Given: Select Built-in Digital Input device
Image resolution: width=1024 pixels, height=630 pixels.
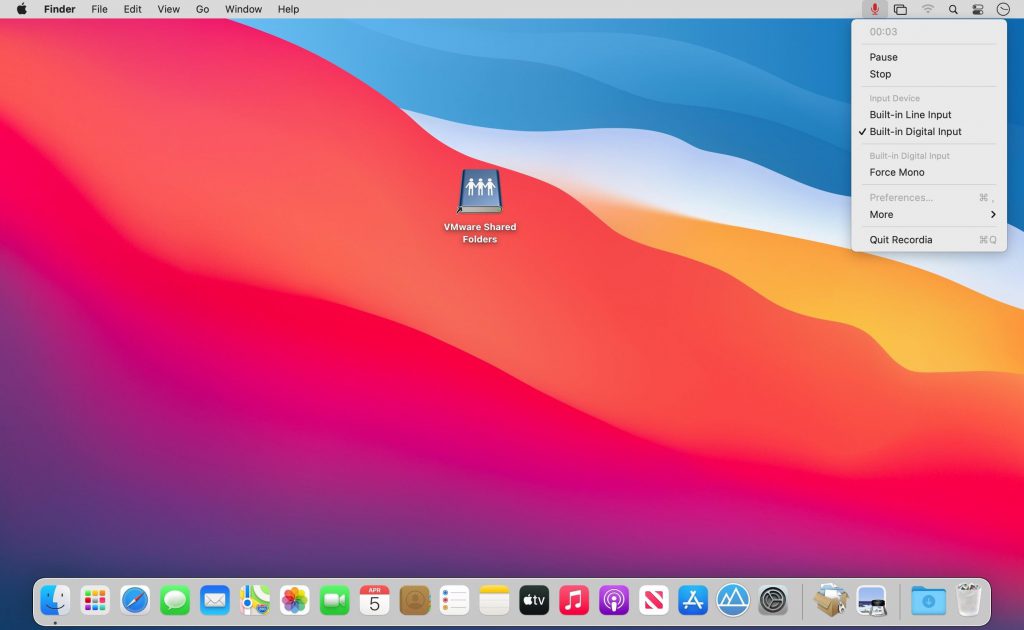Looking at the screenshot, I should (915, 132).
